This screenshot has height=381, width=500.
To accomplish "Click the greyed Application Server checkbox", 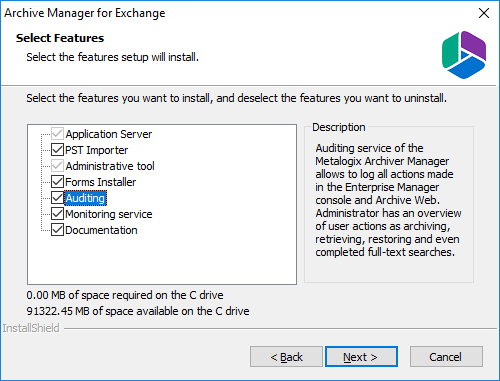I will 57,134.
